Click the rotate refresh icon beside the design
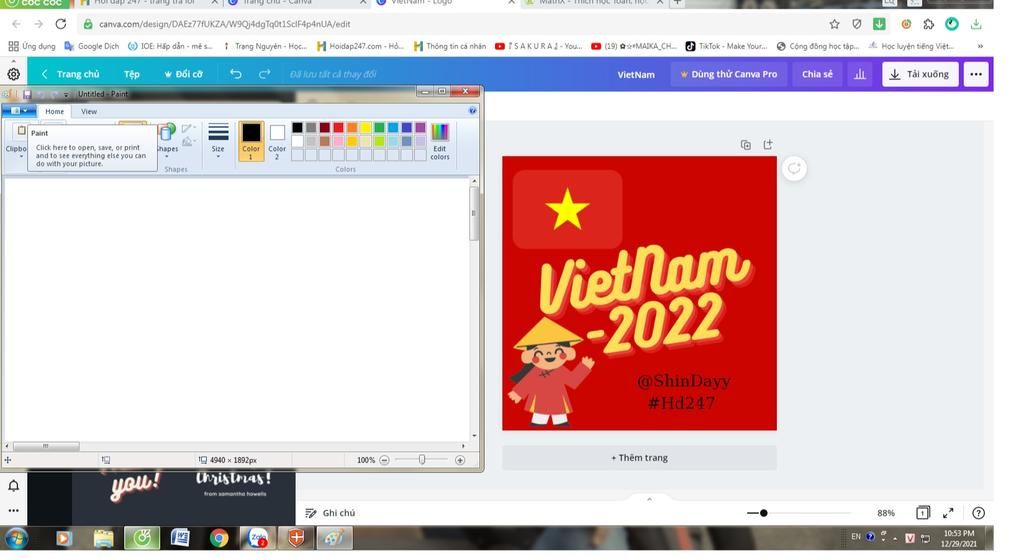This screenshot has height=558, width=1024. (794, 169)
